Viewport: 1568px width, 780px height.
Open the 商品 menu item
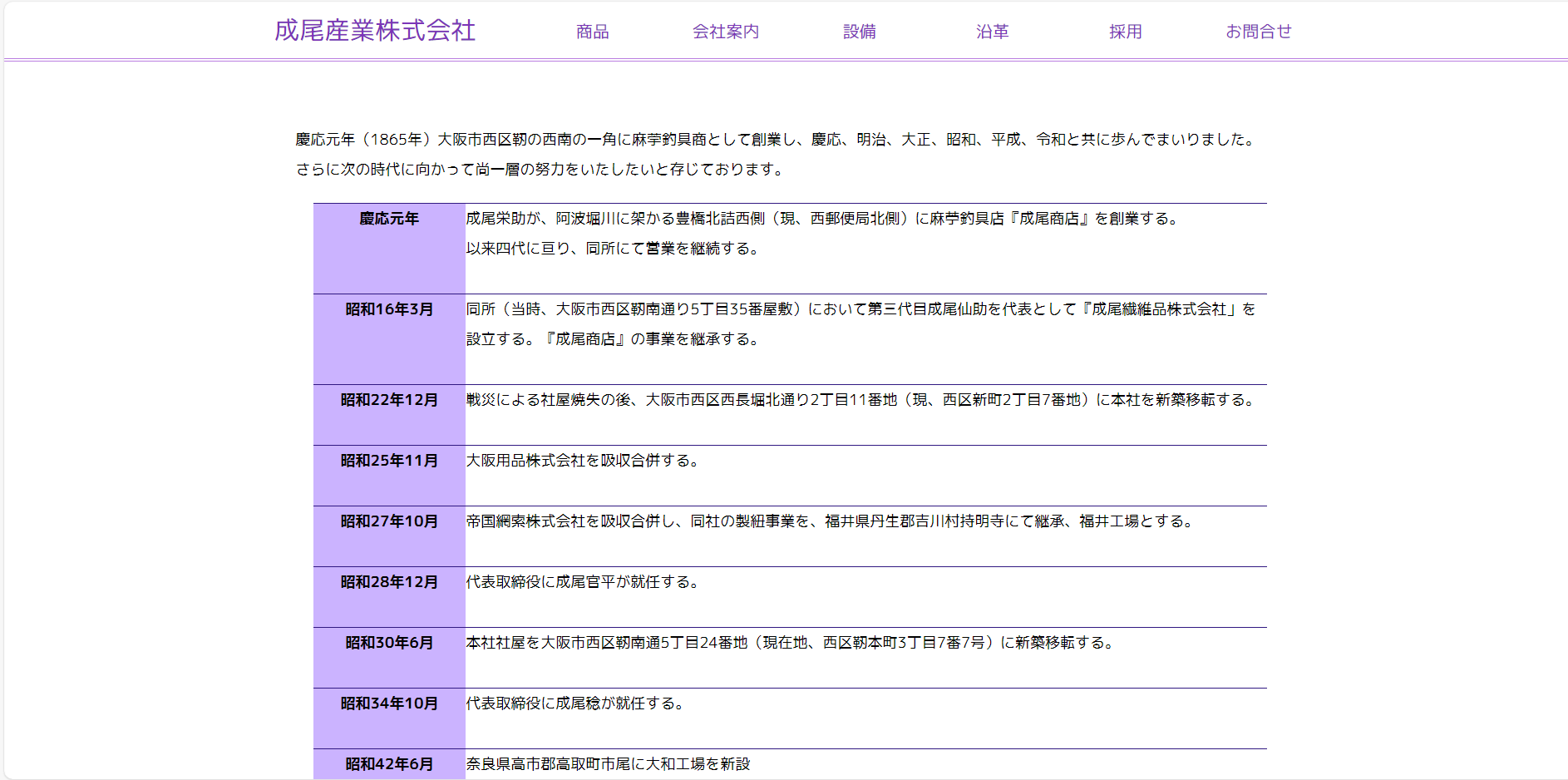pos(593,32)
